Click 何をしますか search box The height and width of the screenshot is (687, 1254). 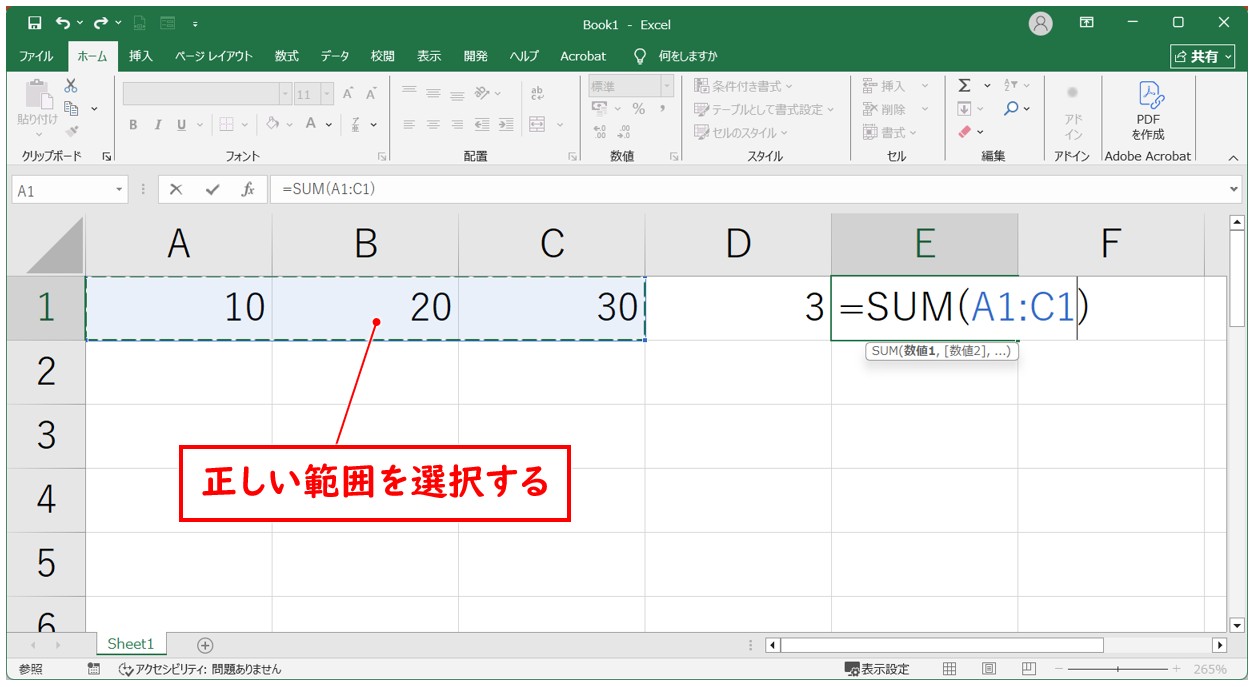point(688,56)
